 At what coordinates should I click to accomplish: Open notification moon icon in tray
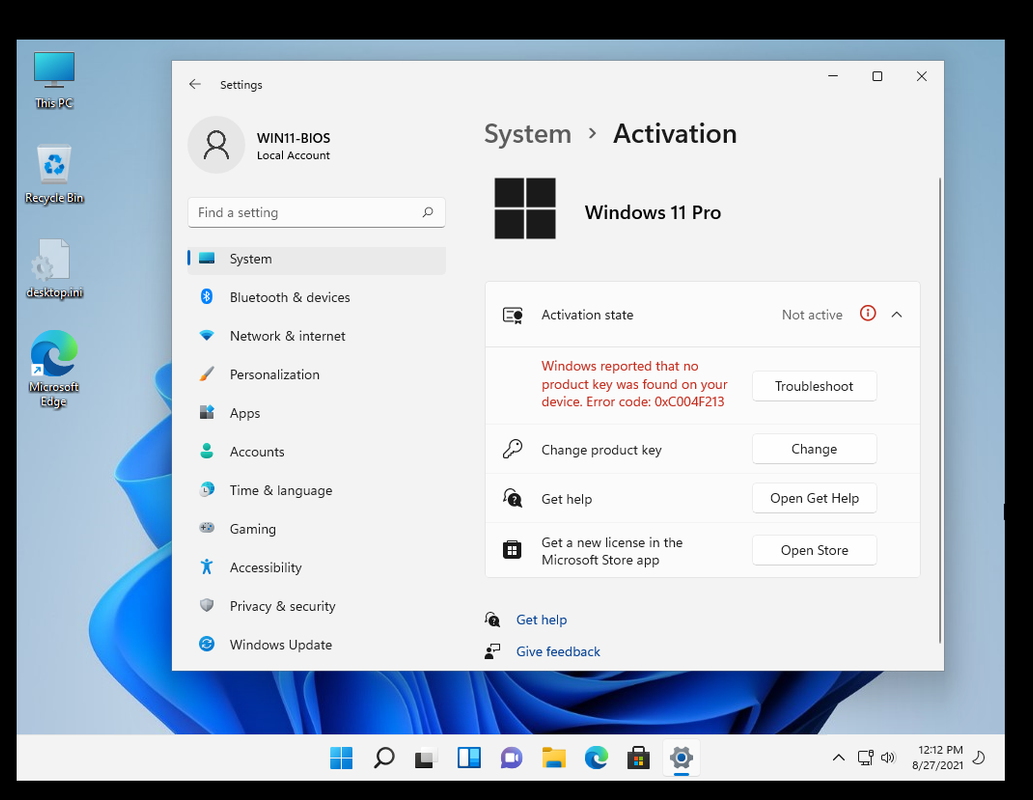point(979,758)
